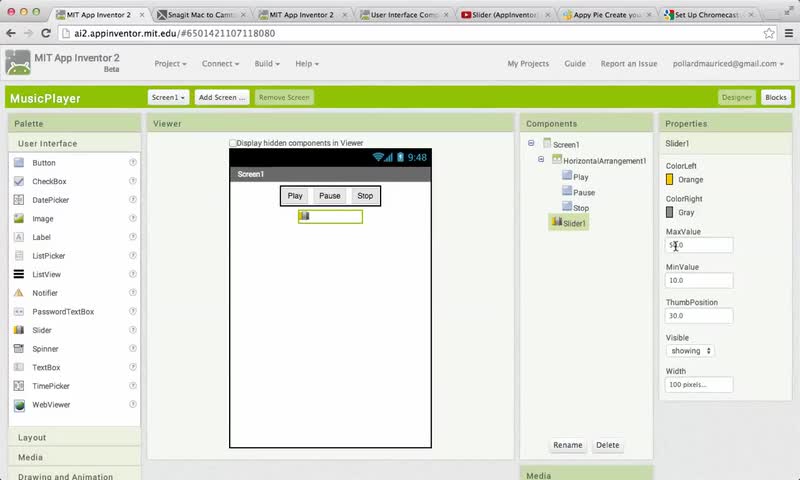Switch to the Appy Pie browser tab
This screenshot has height=480, width=800.
click(606, 15)
